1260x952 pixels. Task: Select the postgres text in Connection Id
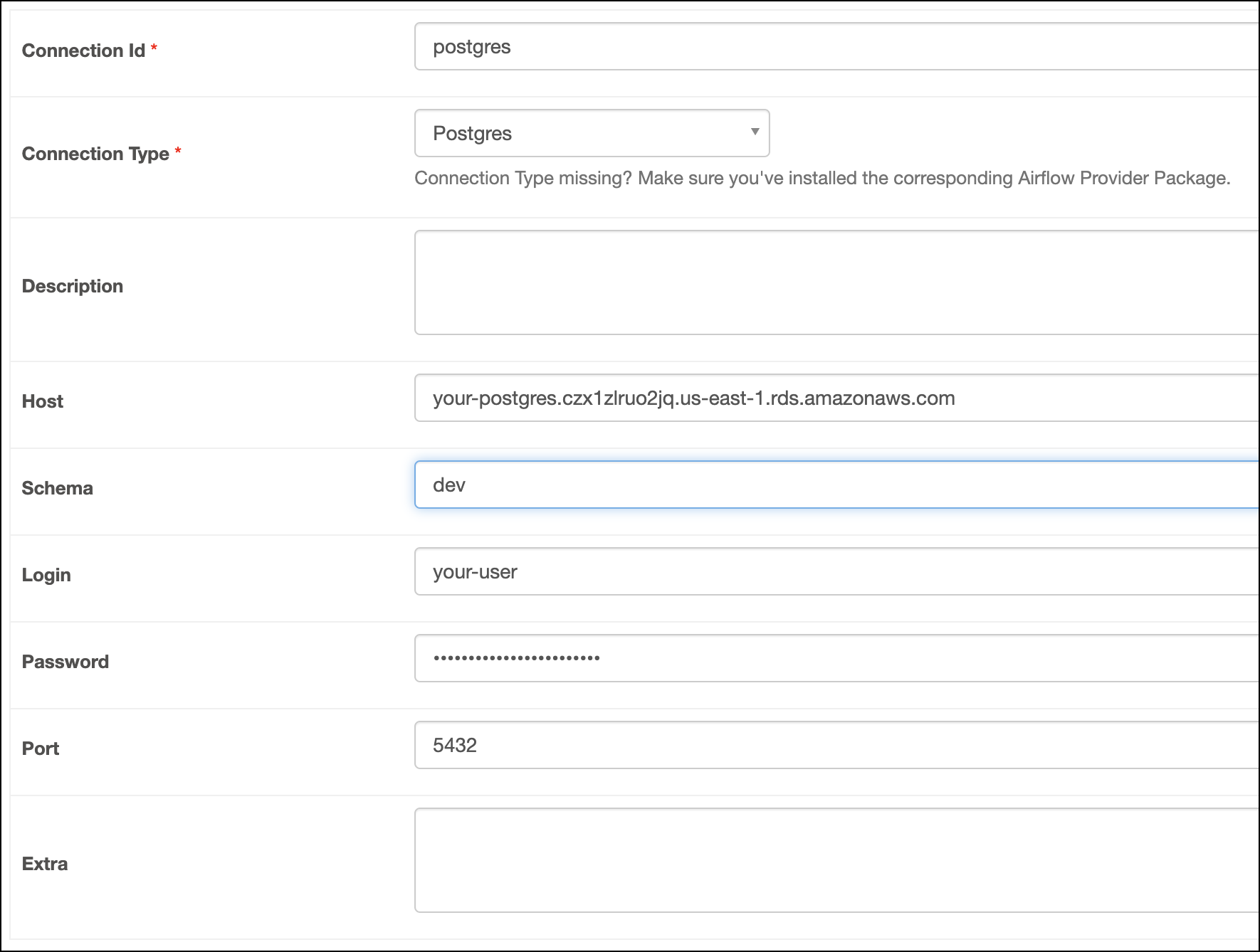coord(472,47)
